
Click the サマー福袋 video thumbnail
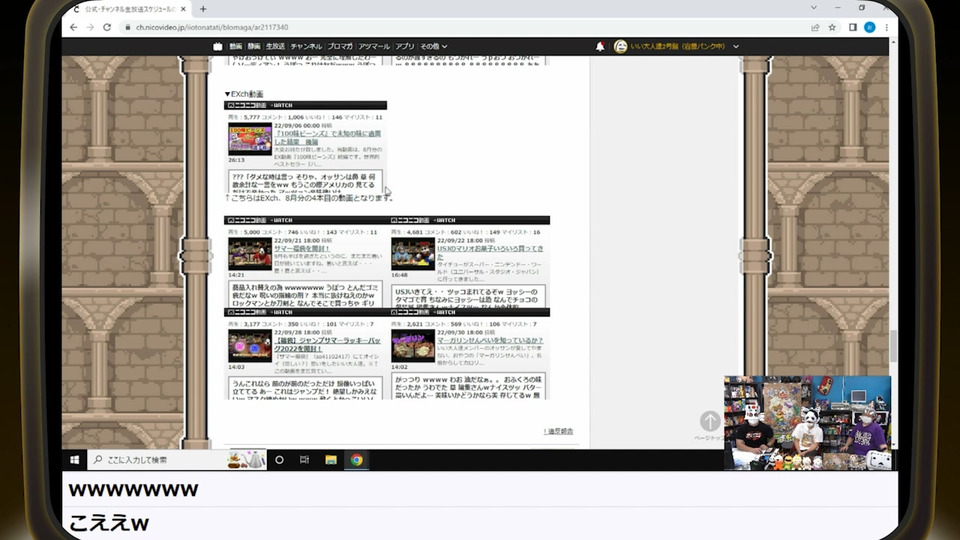[250, 254]
